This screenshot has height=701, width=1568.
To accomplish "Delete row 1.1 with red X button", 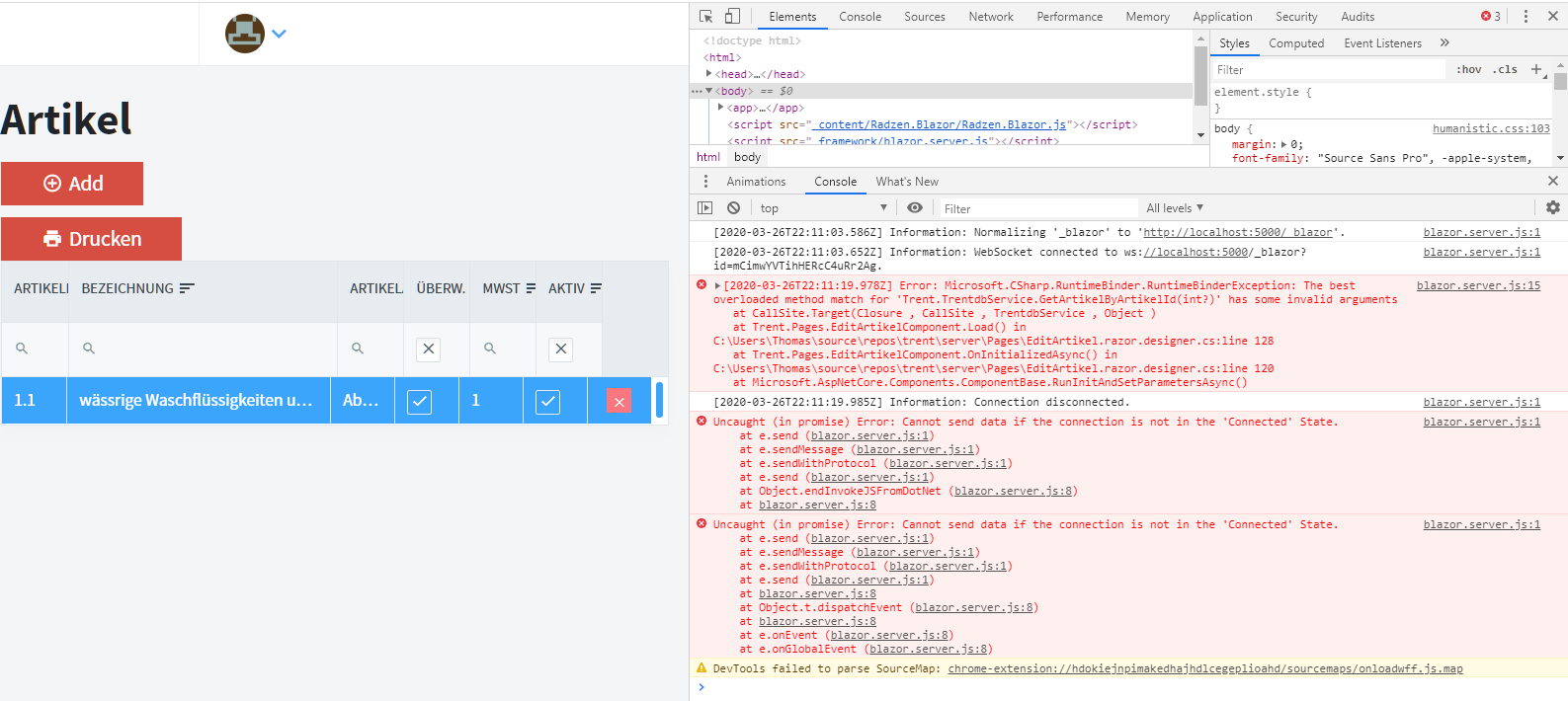I will pyautogui.click(x=619, y=401).
